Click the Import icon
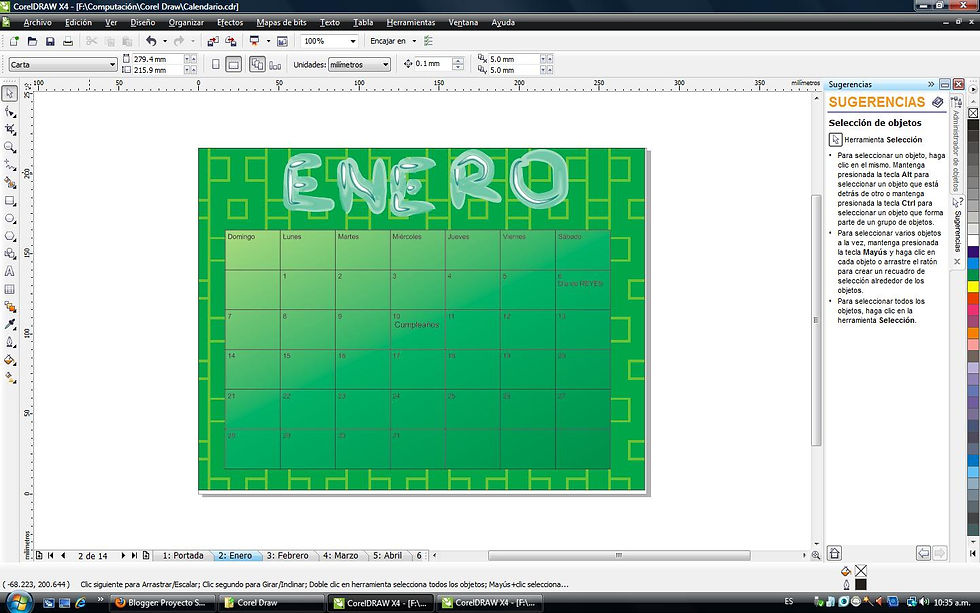This screenshot has width=980, height=613. click(x=213, y=41)
